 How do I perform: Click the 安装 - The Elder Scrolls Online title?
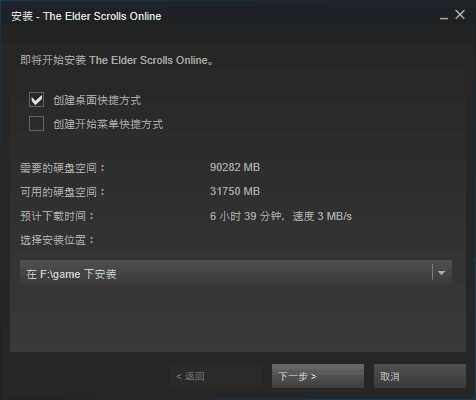pyautogui.click(x=86, y=16)
